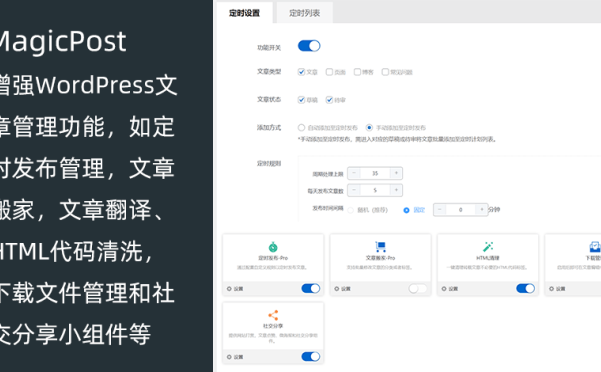Choose the 随机 (推荐) interval option

[x=351, y=210]
